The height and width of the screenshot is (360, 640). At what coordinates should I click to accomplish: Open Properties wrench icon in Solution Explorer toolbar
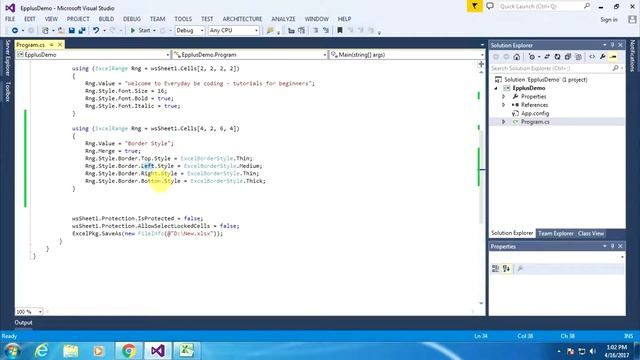pyautogui.click(x=602, y=57)
